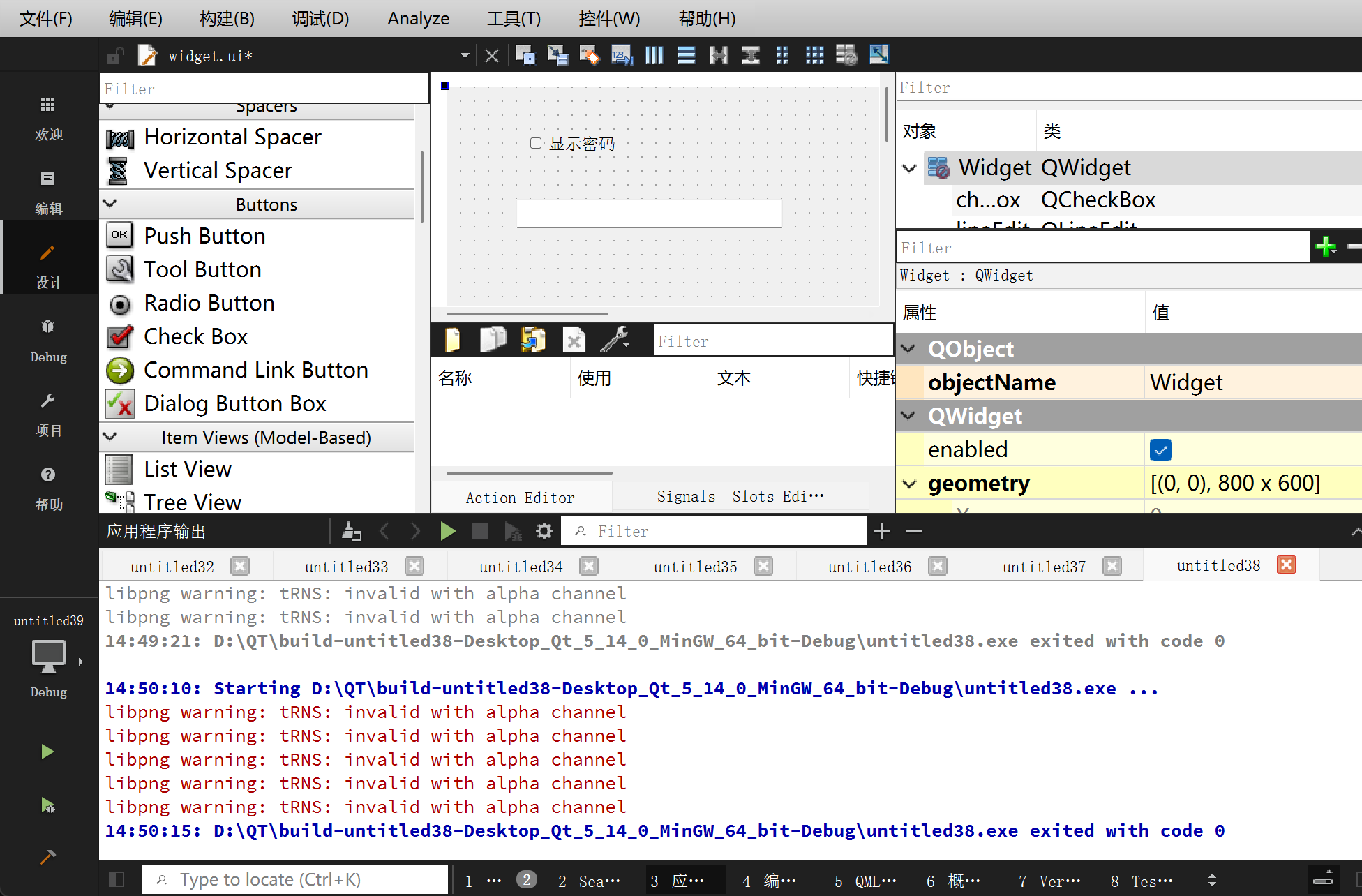Expand the geometry property row
The image size is (1362, 896).
point(909,484)
